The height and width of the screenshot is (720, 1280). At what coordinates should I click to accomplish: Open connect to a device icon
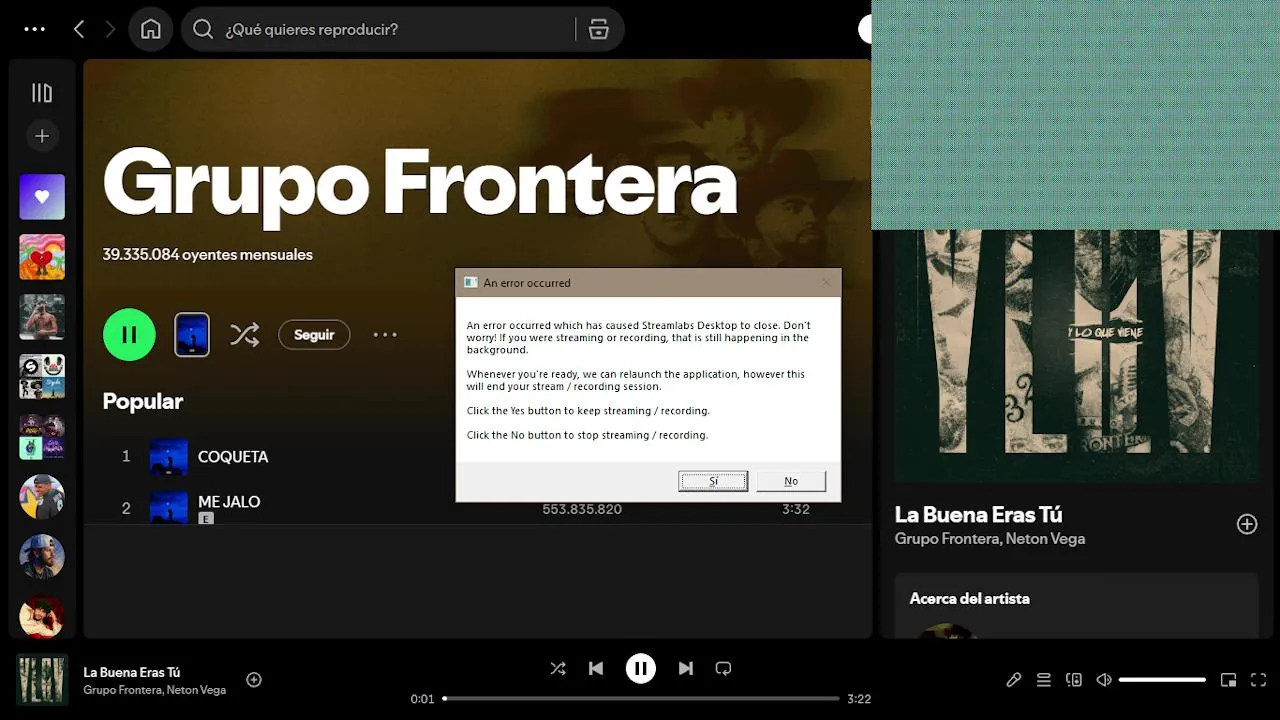pyautogui.click(x=1074, y=680)
